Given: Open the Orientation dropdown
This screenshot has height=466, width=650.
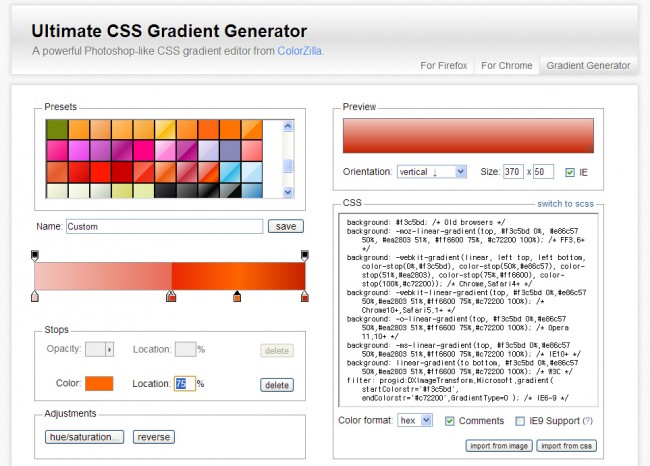Looking at the screenshot, I should 431,172.
